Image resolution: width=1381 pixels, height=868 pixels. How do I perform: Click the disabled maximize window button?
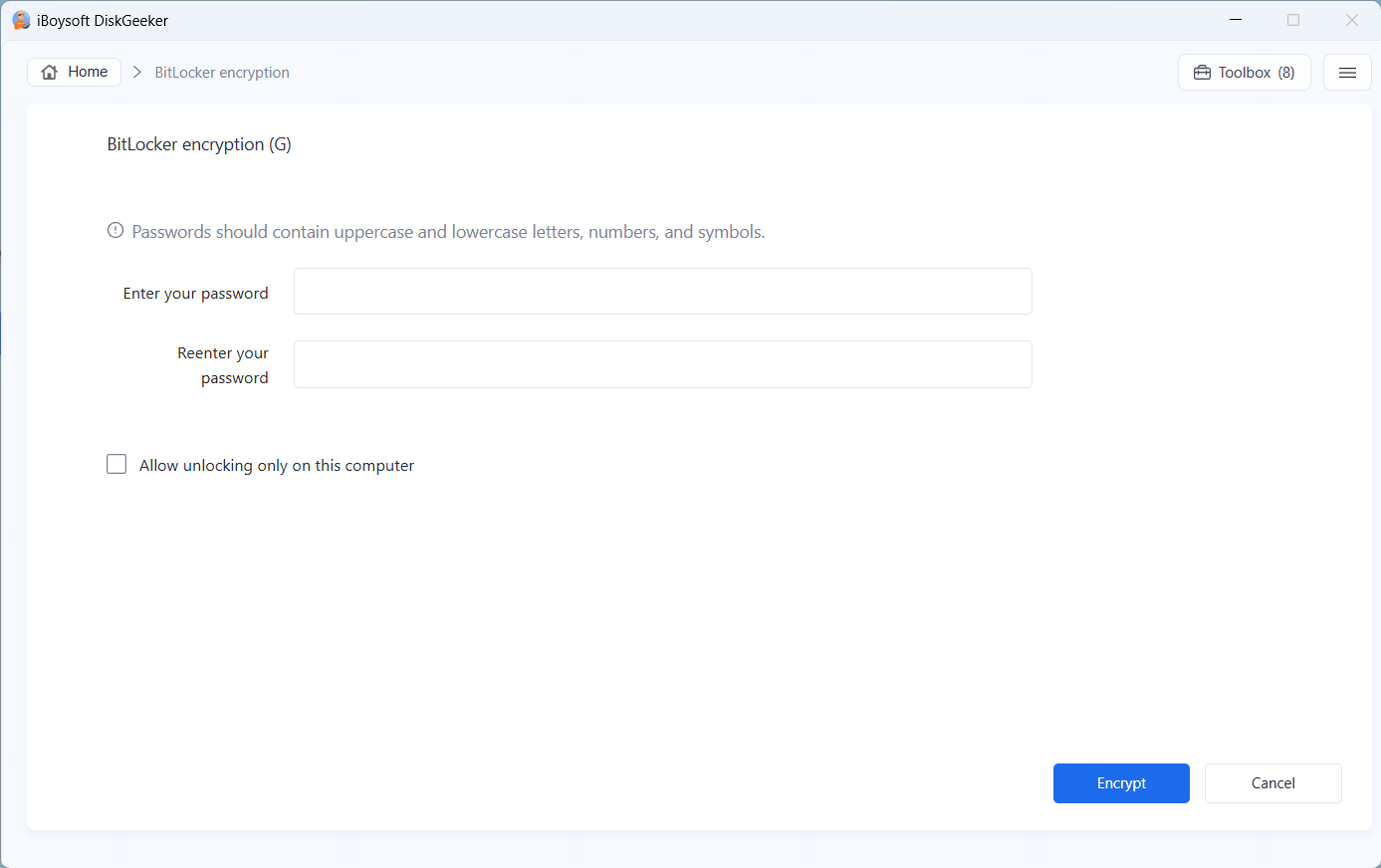tap(1293, 20)
